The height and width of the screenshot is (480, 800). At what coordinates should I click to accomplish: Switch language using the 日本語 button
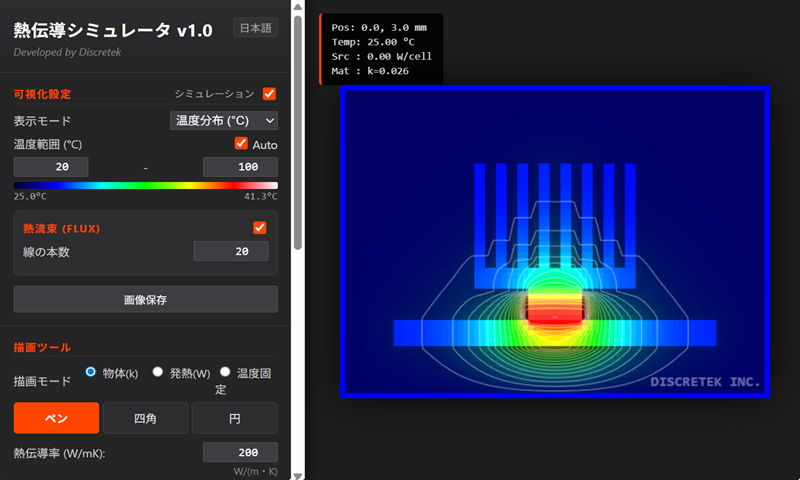pyautogui.click(x=256, y=29)
